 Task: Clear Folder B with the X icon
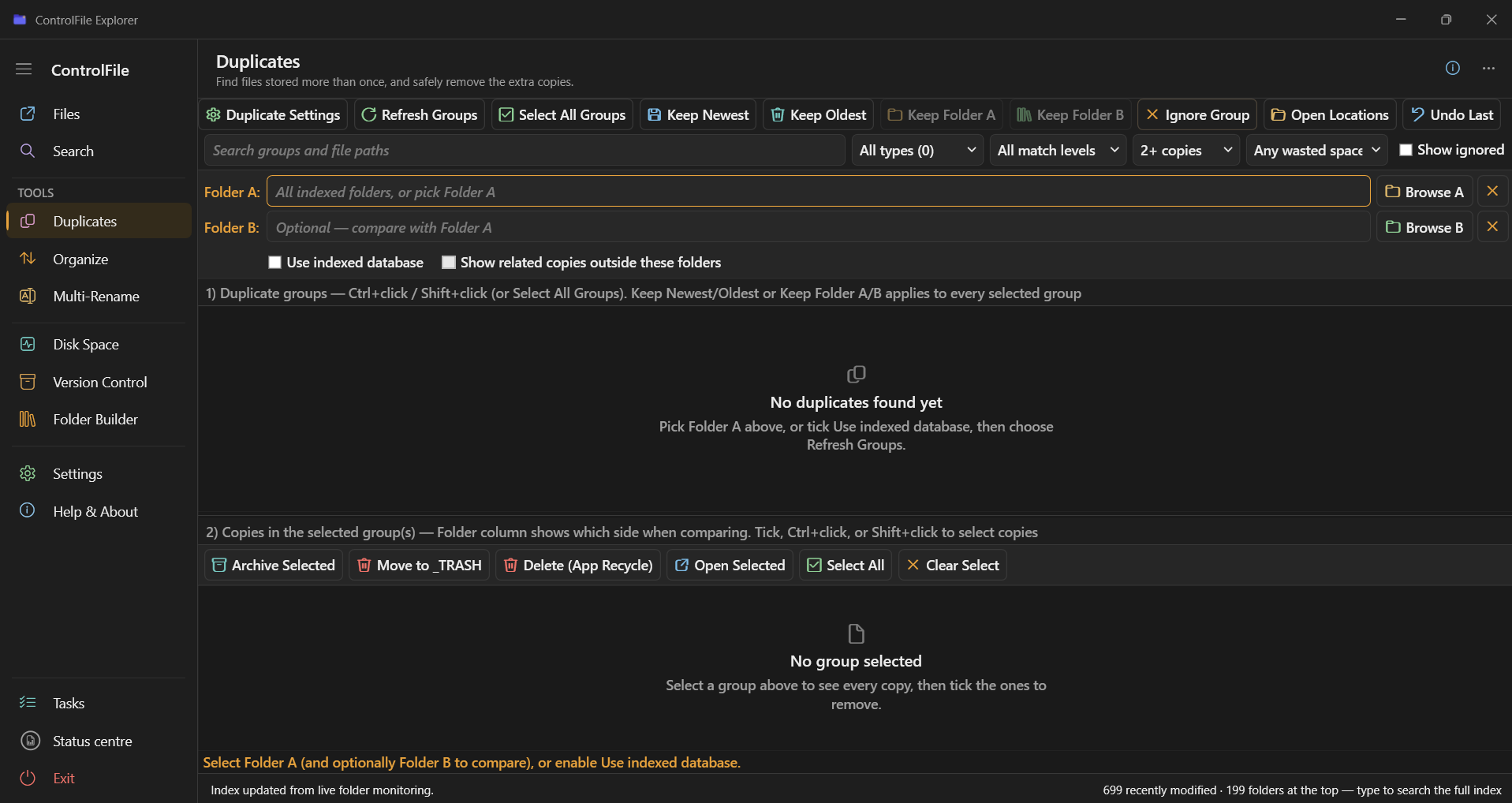point(1492,227)
